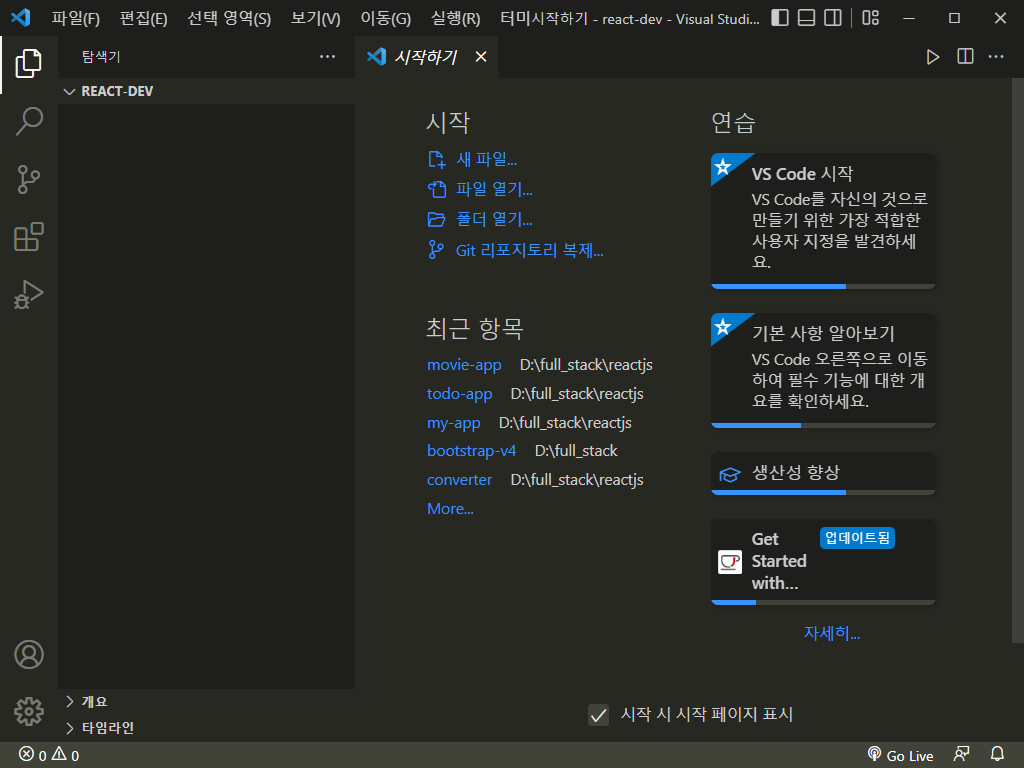Open the Extensions view icon
Screen dimensions: 1024x768
[29, 236]
